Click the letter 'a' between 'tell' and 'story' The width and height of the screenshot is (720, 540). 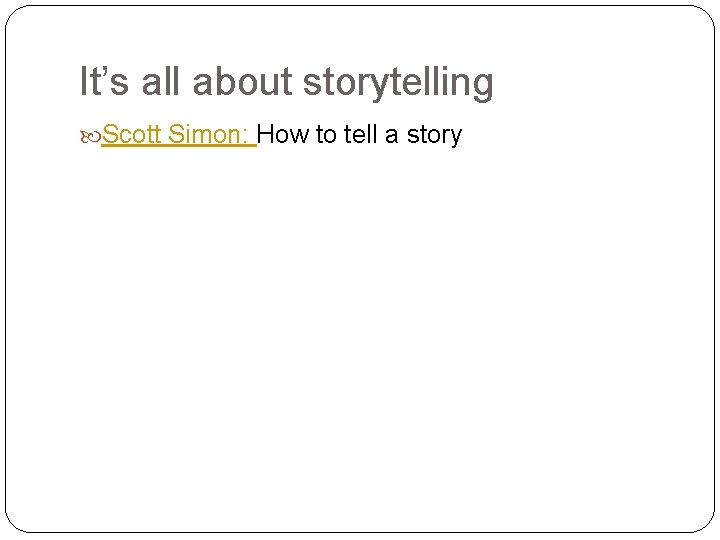[x=391, y=136]
